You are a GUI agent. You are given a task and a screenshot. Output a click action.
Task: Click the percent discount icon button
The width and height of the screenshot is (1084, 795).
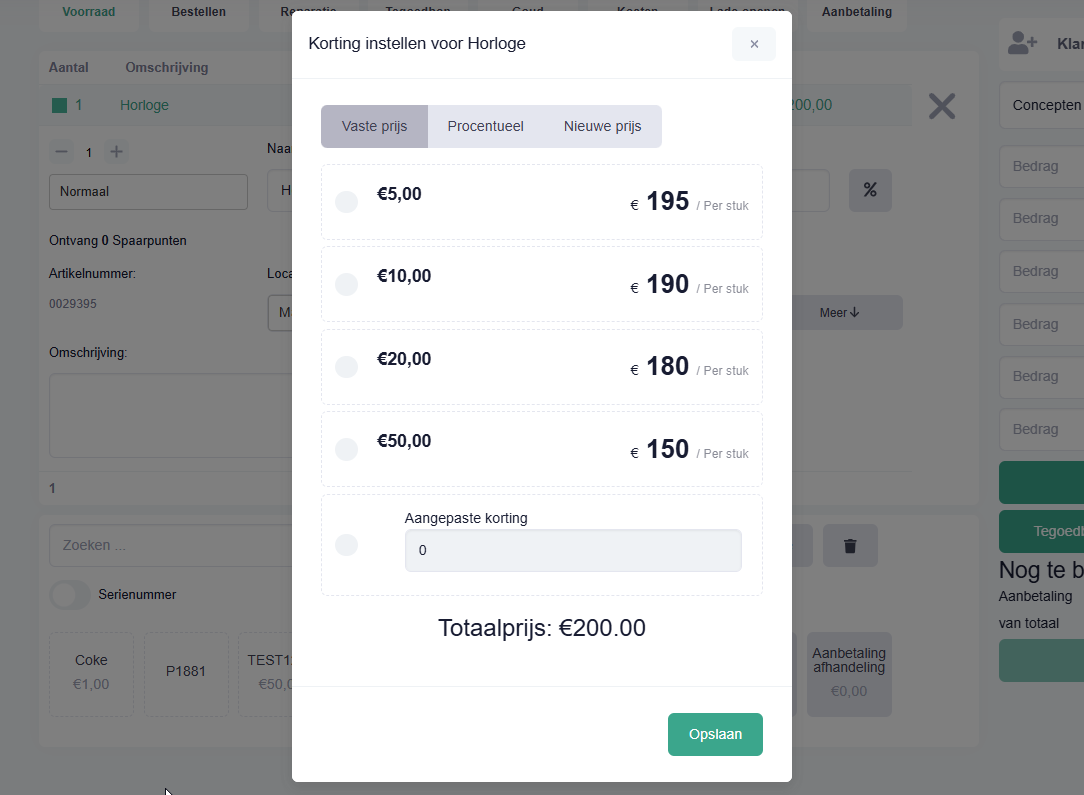[870, 190]
